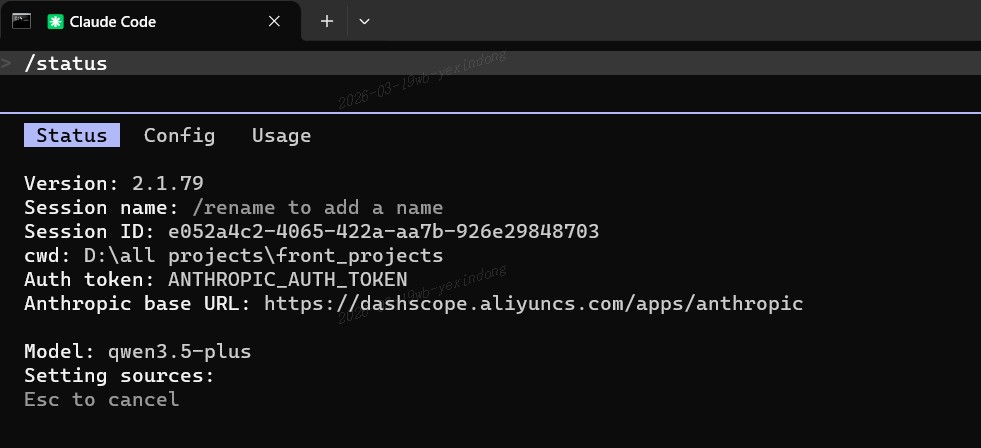
Task: Click the /status command input line
Action: (490, 63)
